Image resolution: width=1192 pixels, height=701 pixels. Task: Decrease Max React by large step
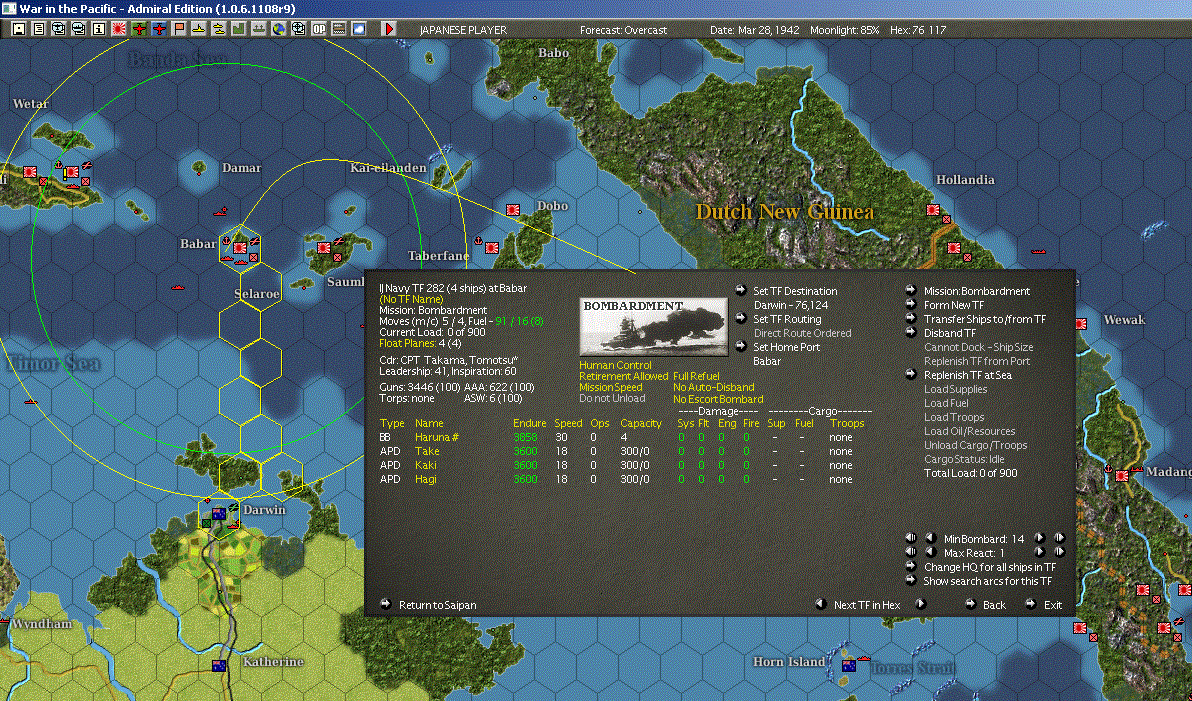pyautogui.click(x=911, y=552)
